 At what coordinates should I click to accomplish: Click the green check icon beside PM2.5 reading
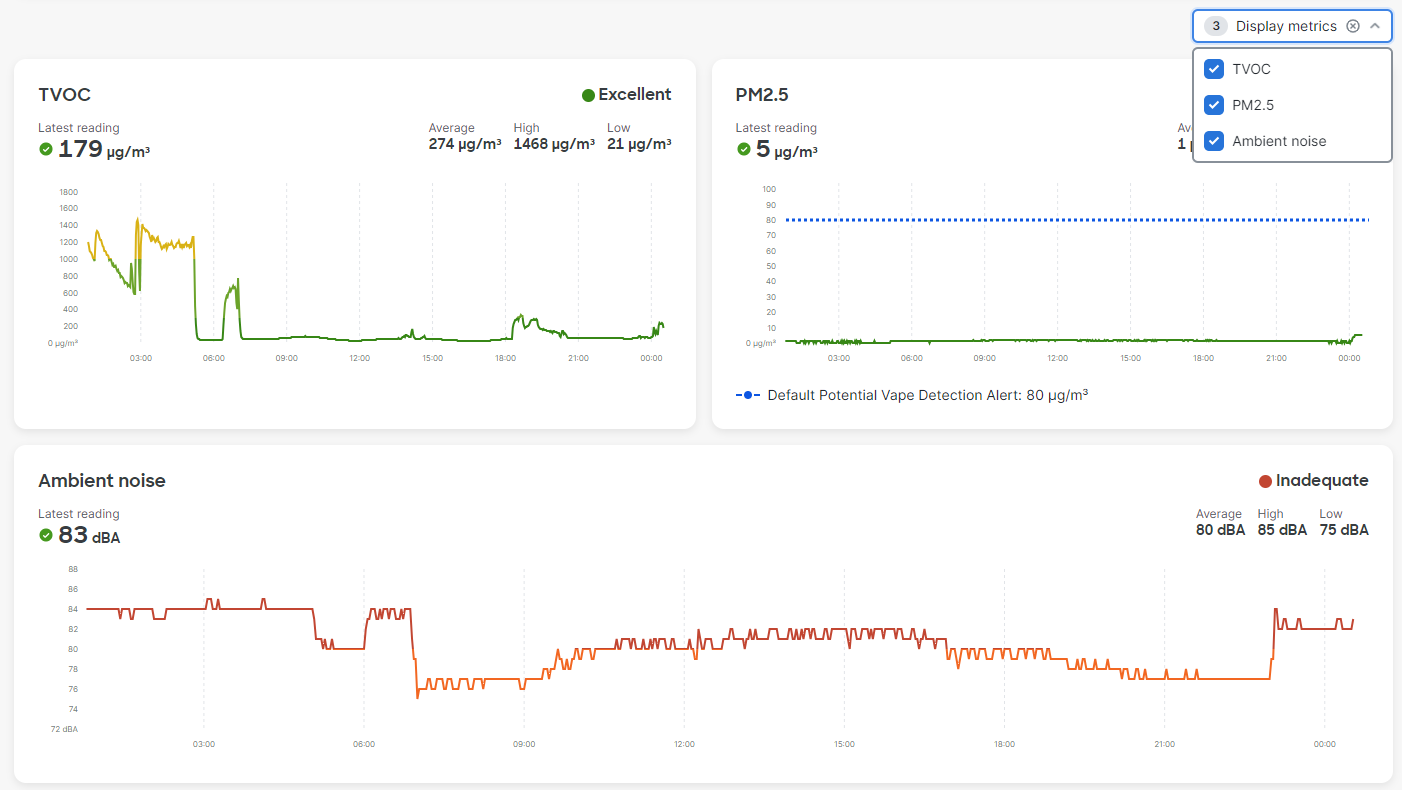point(743,150)
